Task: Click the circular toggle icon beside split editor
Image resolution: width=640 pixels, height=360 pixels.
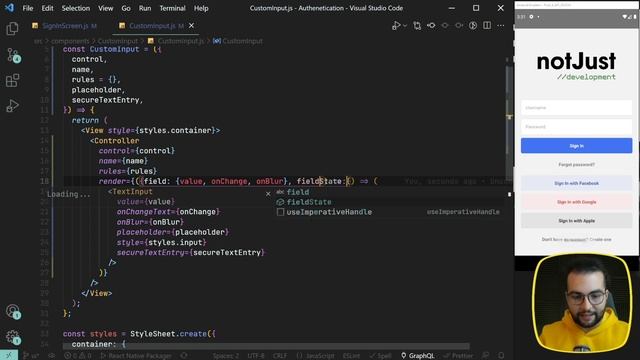Action: [473, 26]
